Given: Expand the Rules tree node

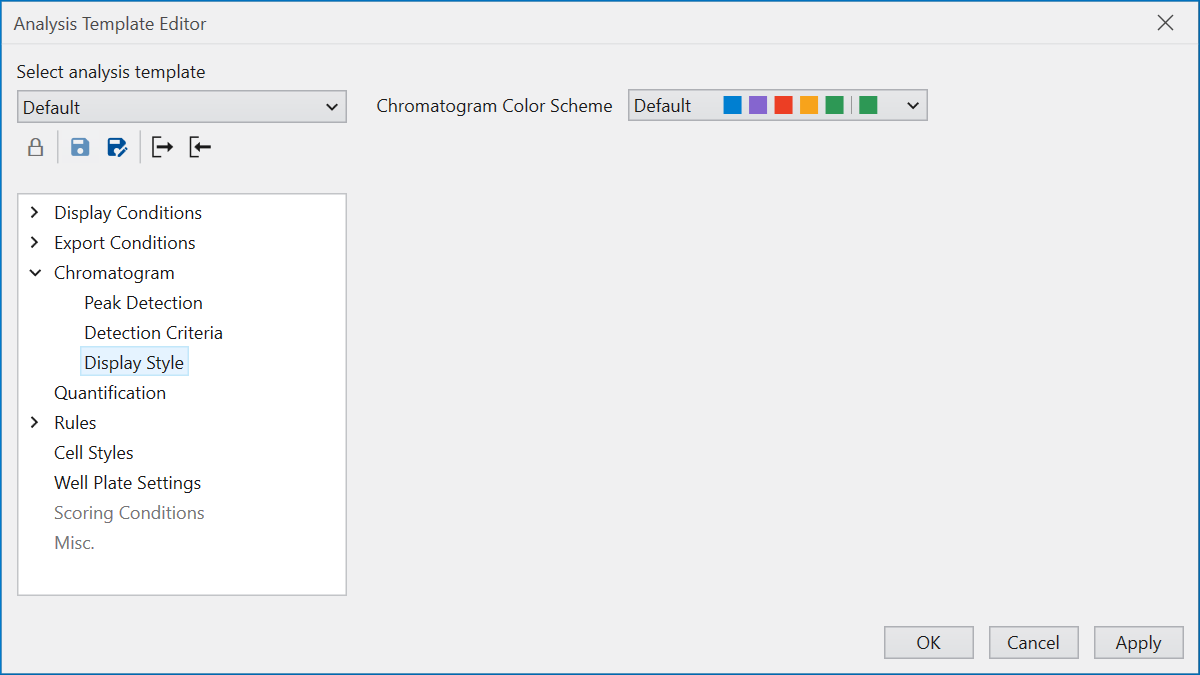Looking at the screenshot, I should point(35,422).
